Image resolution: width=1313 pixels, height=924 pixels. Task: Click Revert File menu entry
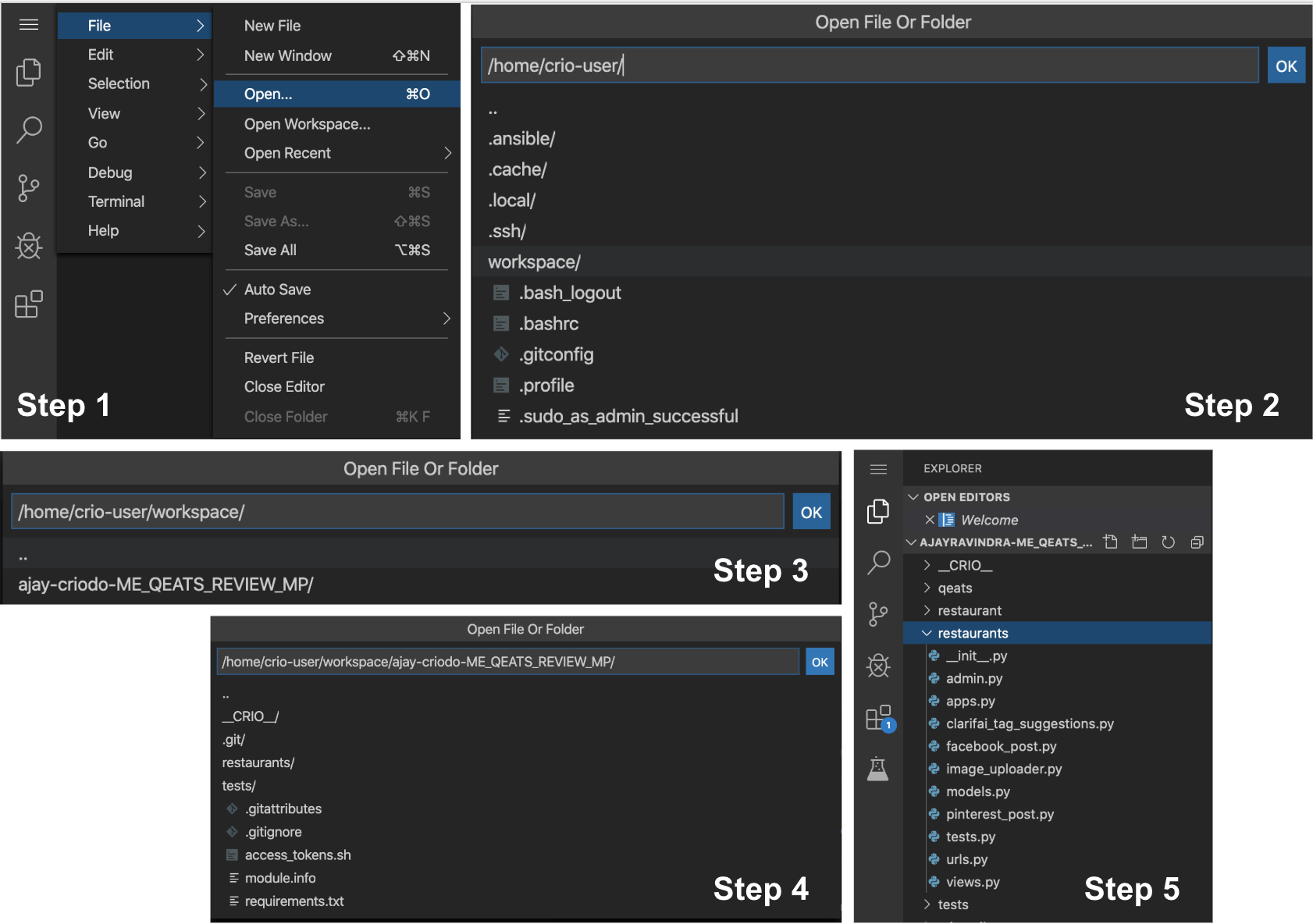336,357
